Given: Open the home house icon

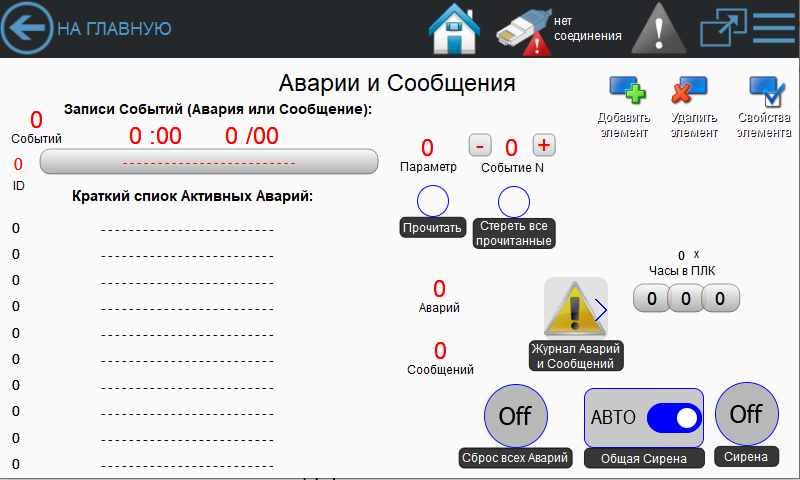Looking at the screenshot, I should point(454,29).
